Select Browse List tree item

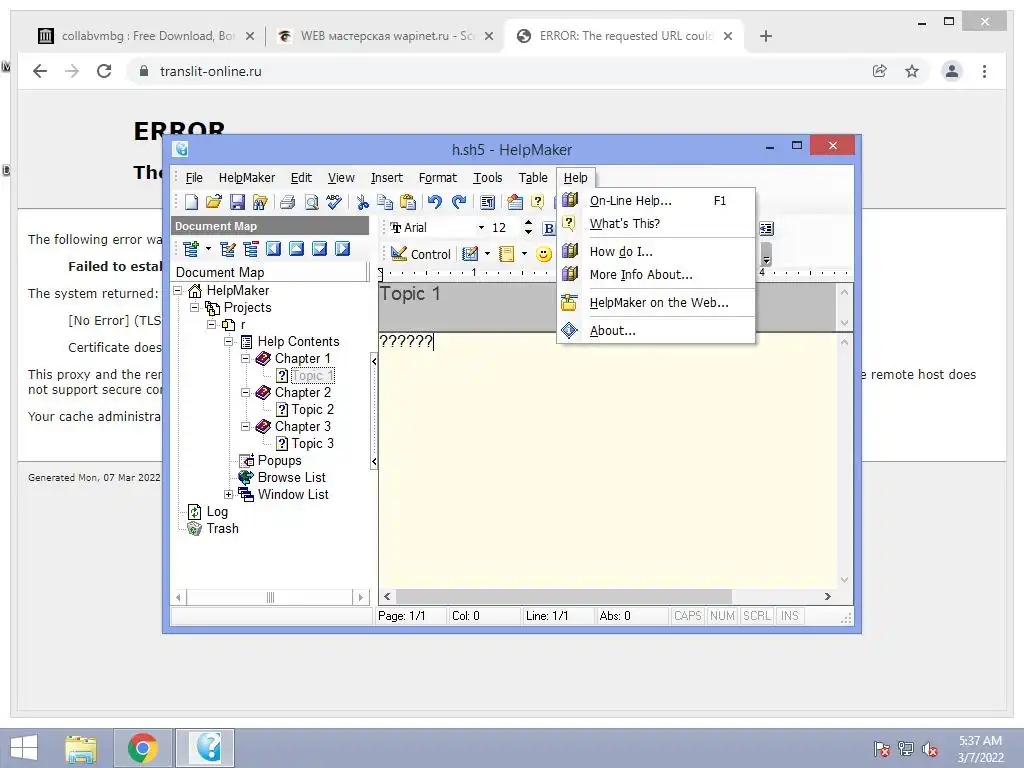click(291, 477)
